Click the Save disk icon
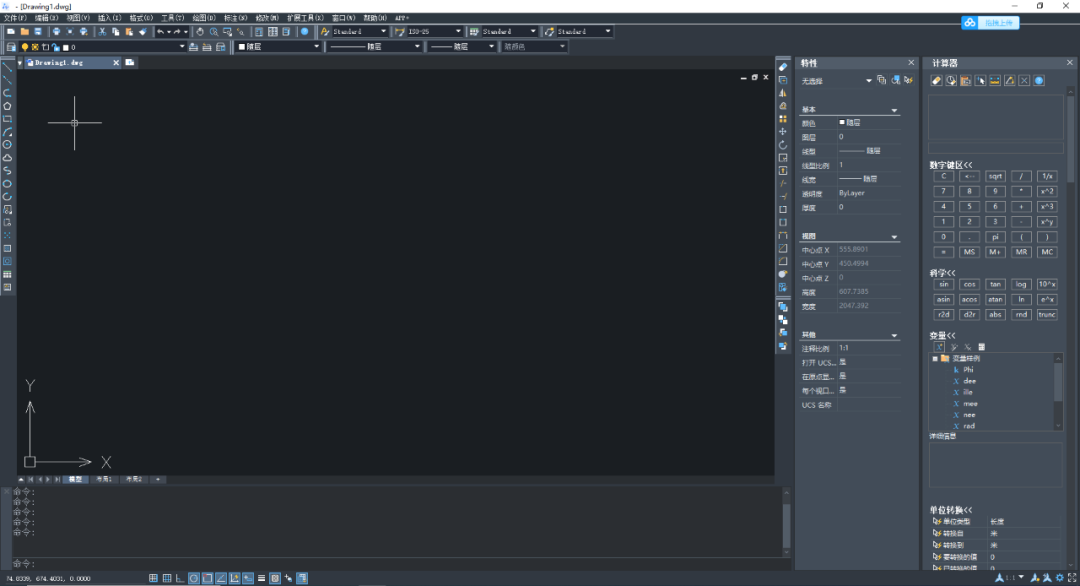The width and height of the screenshot is (1080, 586). [x=38, y=32]
